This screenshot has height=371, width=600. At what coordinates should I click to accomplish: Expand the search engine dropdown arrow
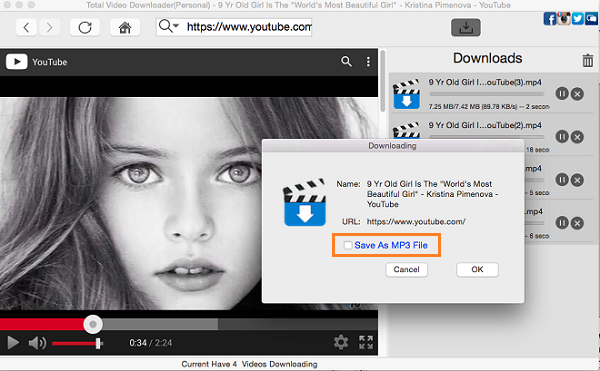pyautogui.click(x=176, y=26)
